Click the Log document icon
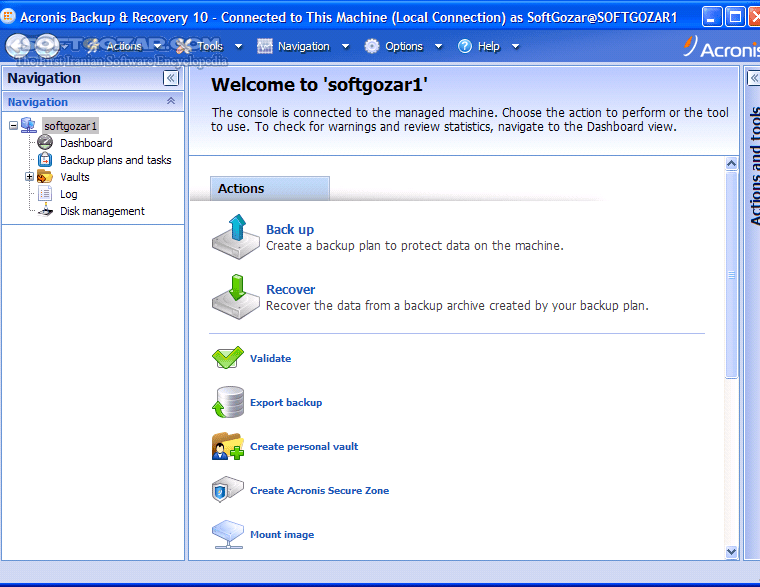This screenshot has height=587, width=760. 45,194
